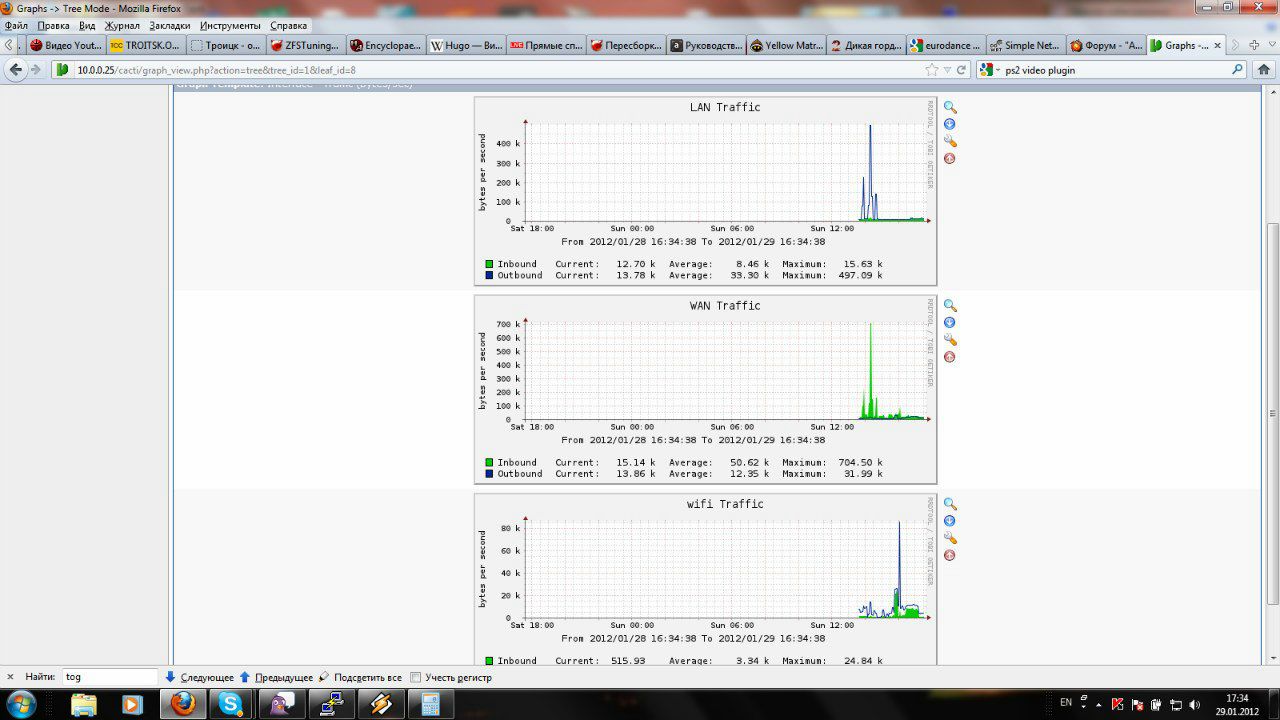
Task: Zoom the wifi Traffic graph with magnifier icon
Action: [950, 504]
